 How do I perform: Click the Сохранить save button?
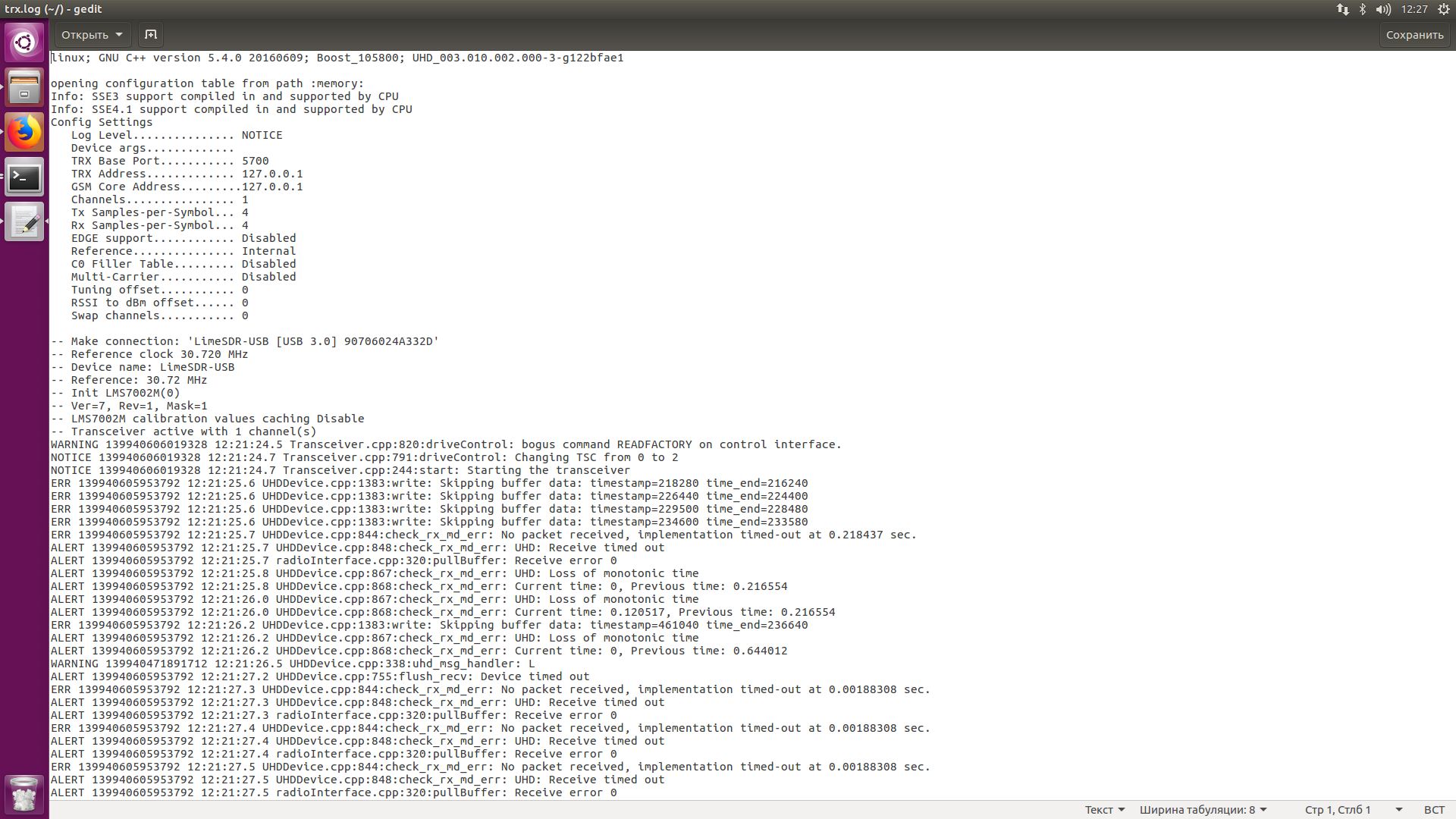click(x=1414, y=35)
